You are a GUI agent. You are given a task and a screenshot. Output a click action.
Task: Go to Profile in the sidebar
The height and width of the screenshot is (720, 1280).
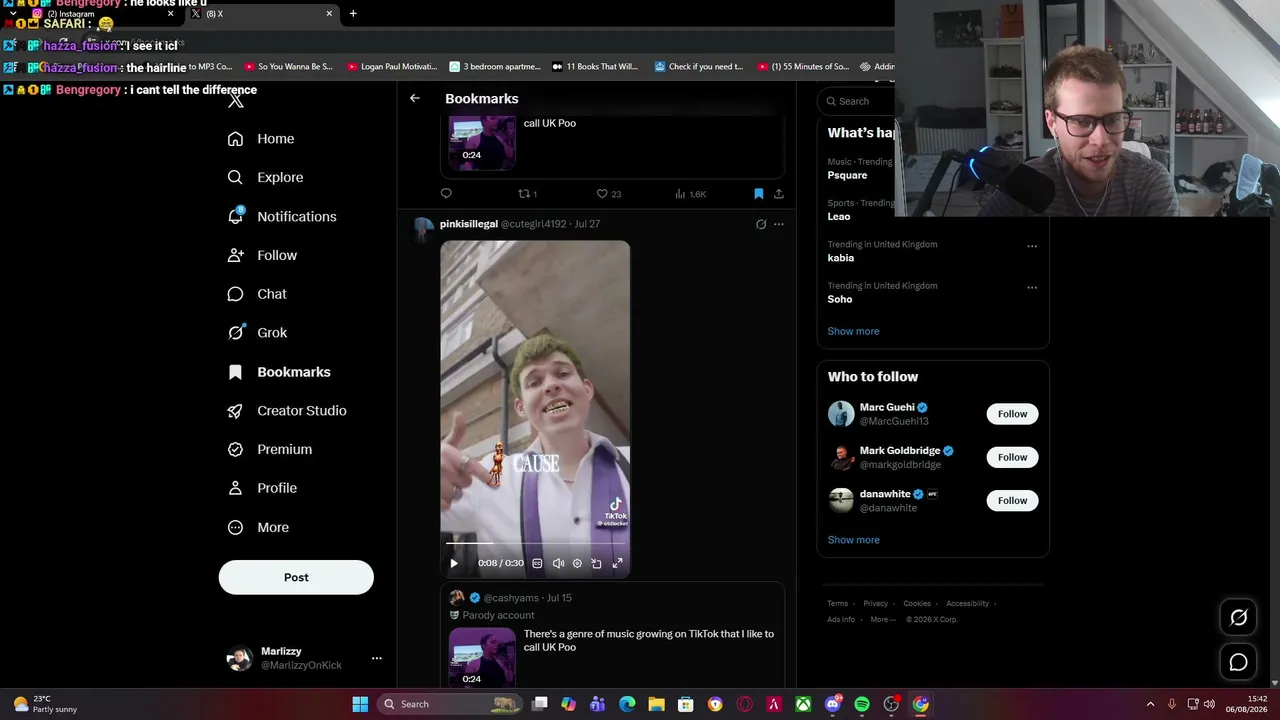pyautogui.click(x=262, y=488)
